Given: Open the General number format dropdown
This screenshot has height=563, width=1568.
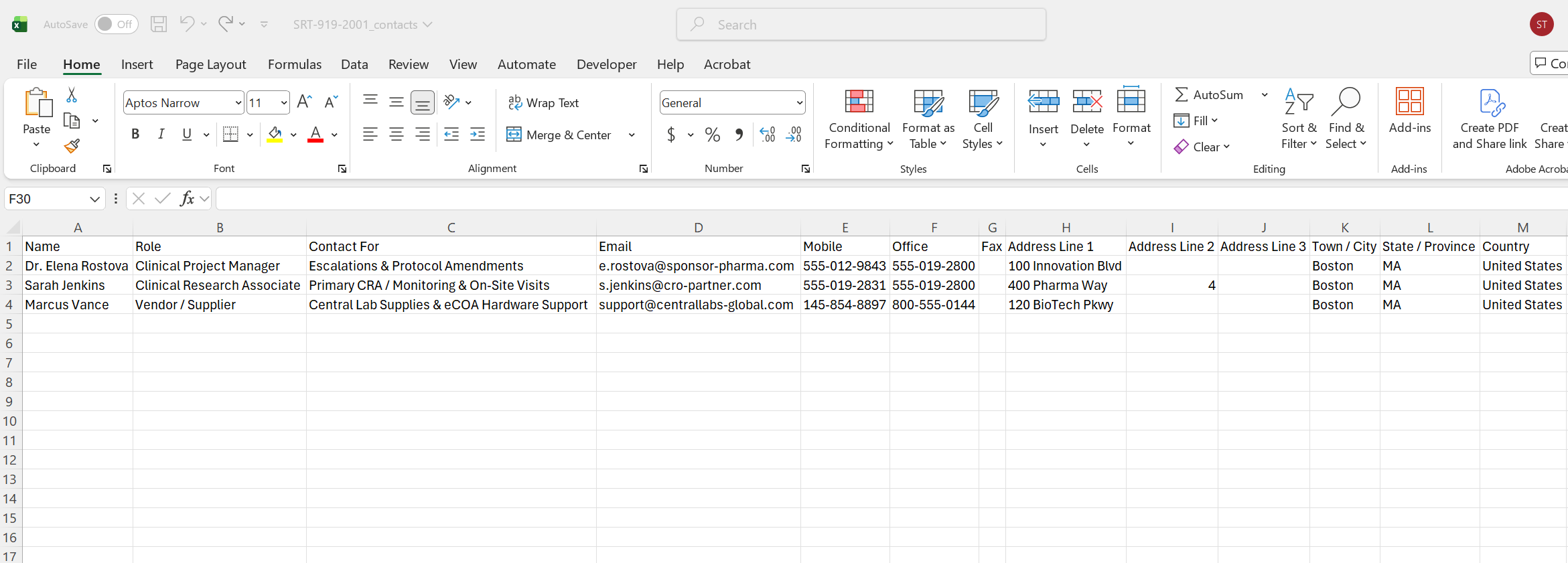Looking at the screenshot, I should pos(800,103).
